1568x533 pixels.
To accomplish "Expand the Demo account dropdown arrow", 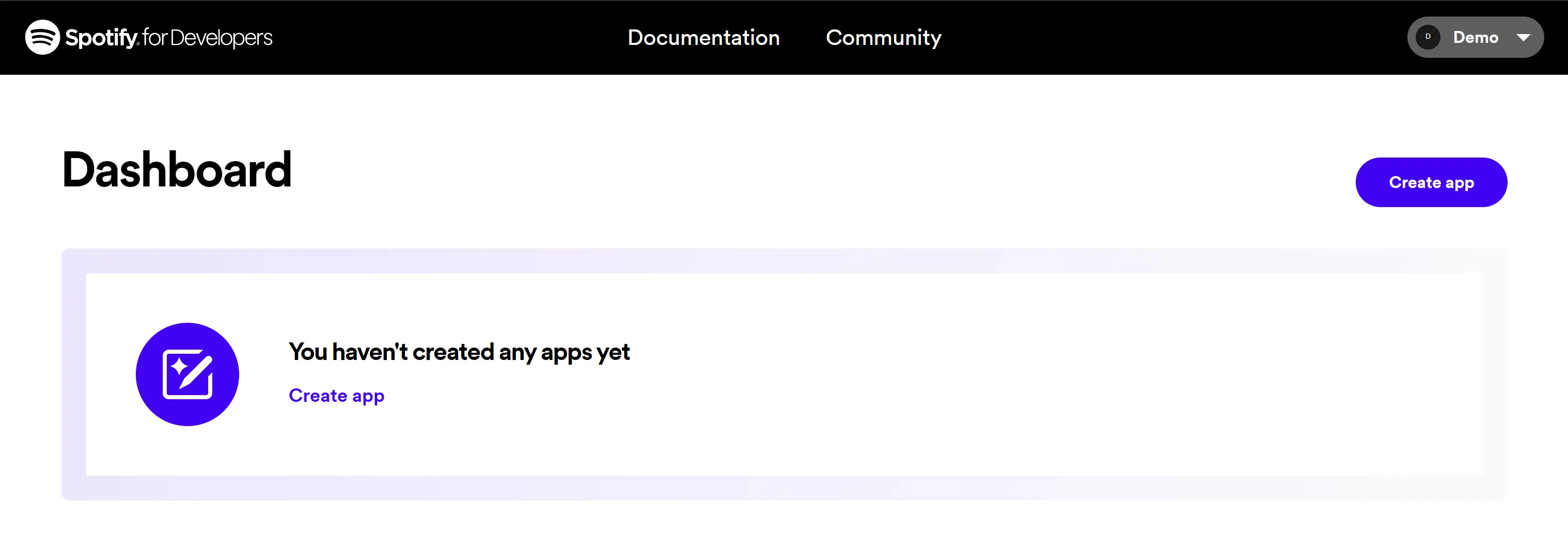I will pyautogui.click(x=1523, y=38).
